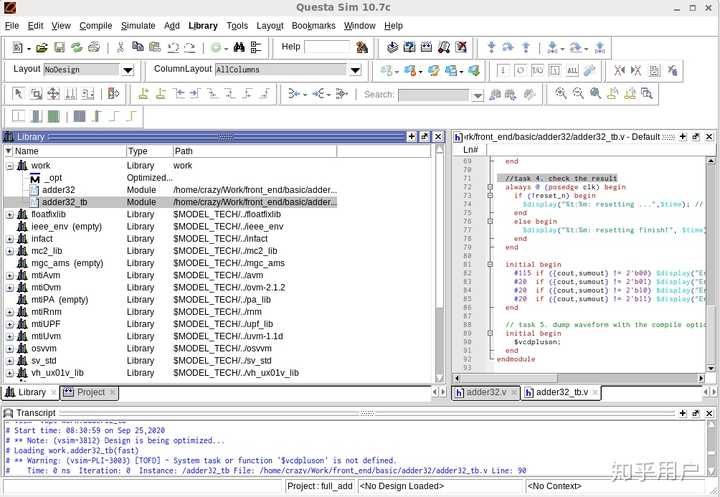Expand the floatfixlib library node
The height and width of the screenshot is (497, 720).
click(10, 214)
